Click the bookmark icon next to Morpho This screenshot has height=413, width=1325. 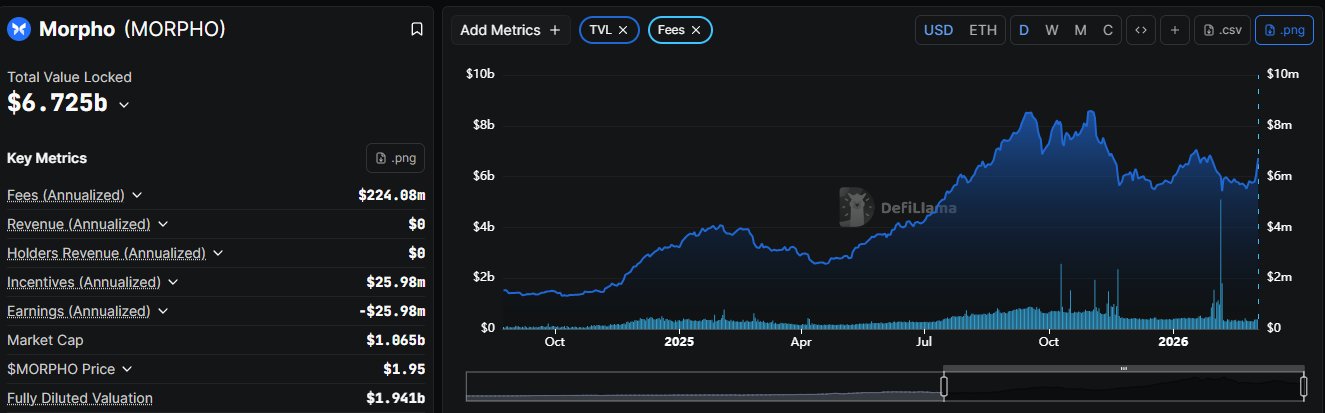point(417,30)
